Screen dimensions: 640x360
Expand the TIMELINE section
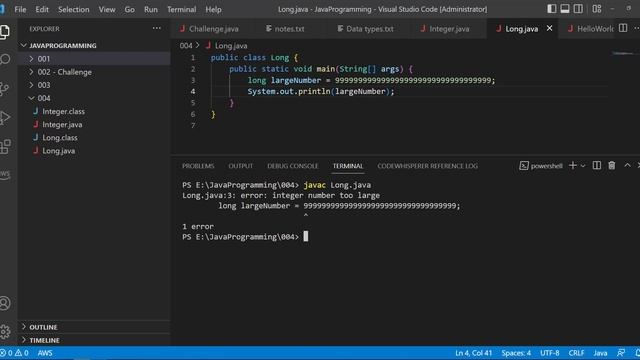[x=94, y=340]
